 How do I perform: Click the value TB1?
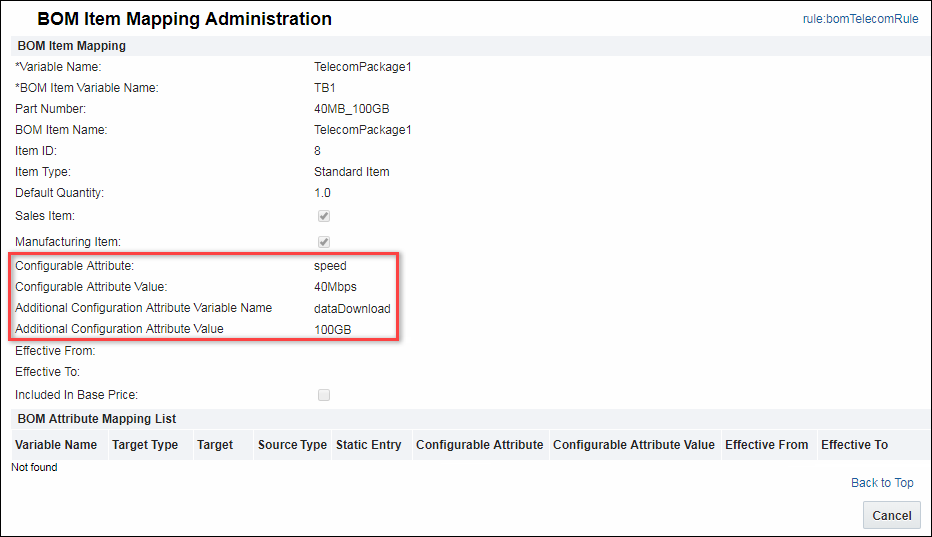pos(325,88)
